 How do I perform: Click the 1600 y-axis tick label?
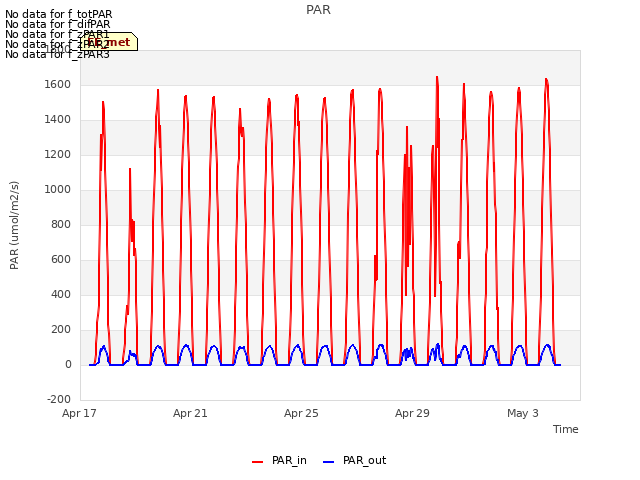[58, 84]
